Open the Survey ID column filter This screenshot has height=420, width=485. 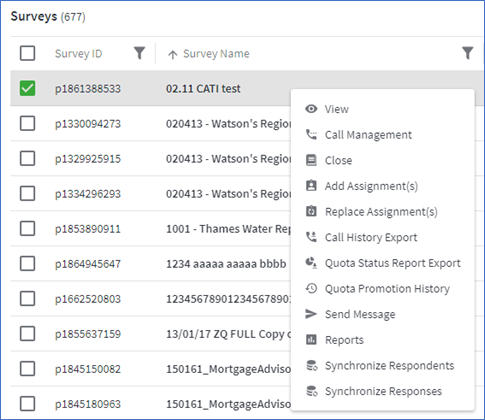[139, 53]
